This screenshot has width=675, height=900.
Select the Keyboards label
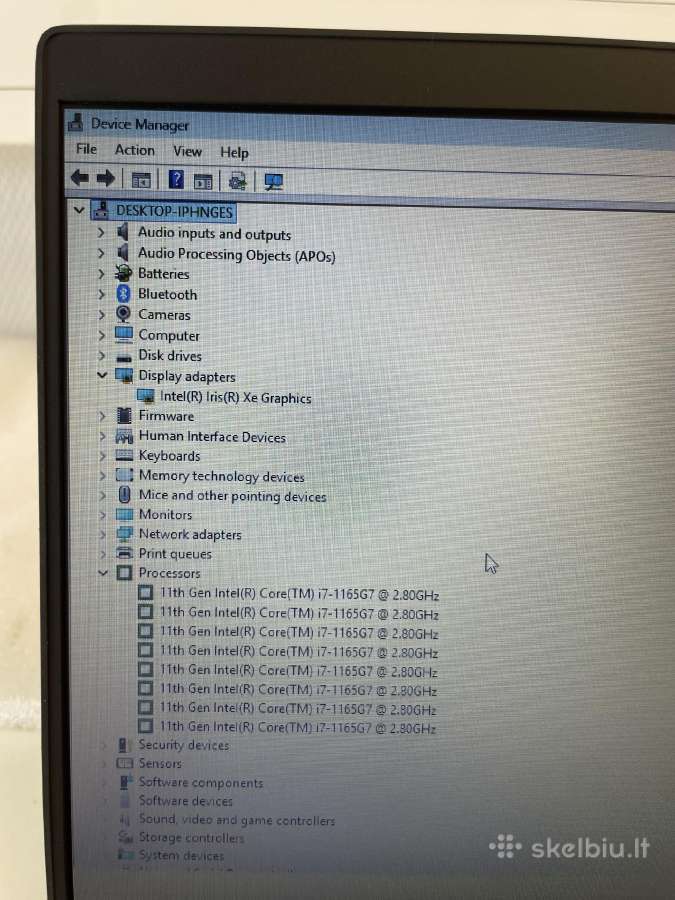point(169,456)
